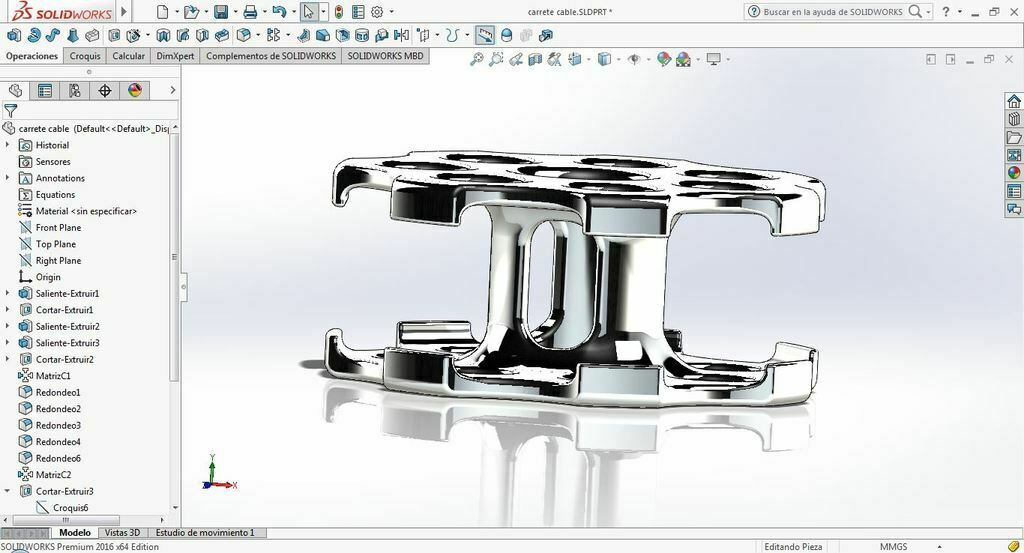Open the Help question mark dropdown arrow
Viewport: 1024px width, 553px height.
959,12
